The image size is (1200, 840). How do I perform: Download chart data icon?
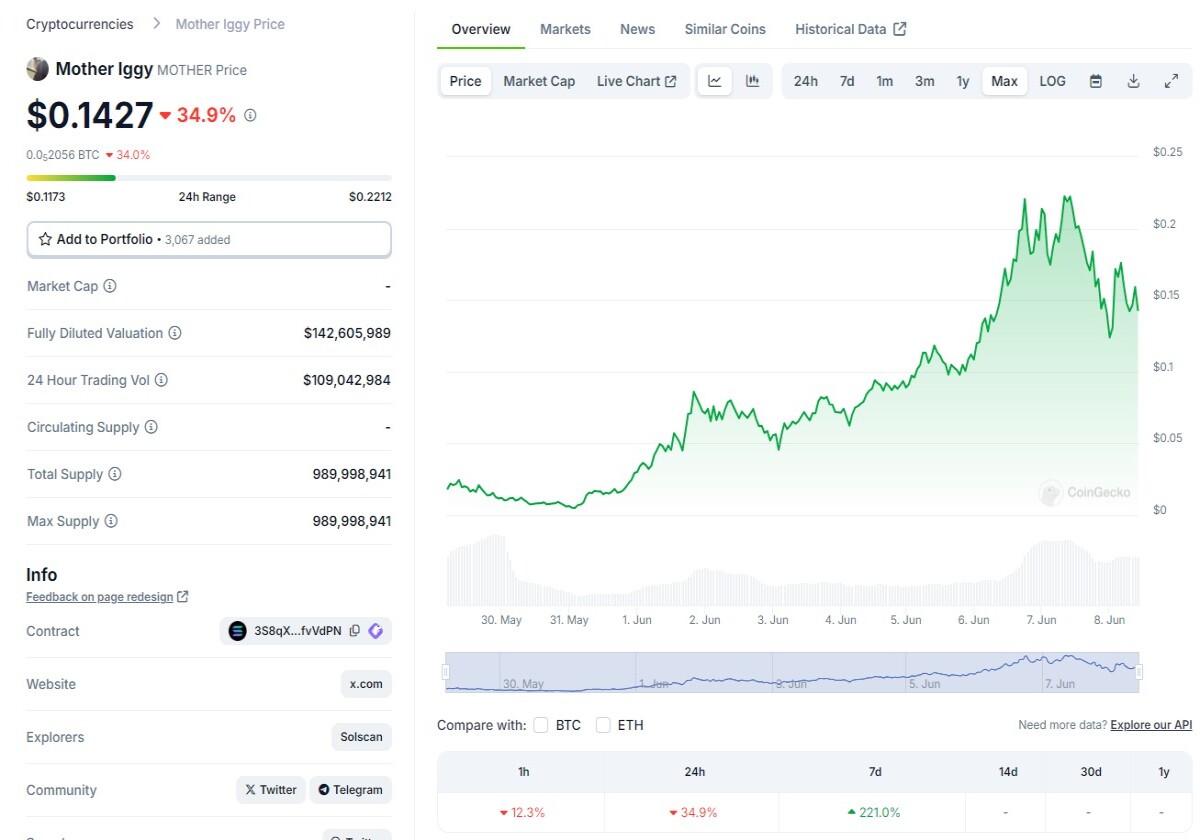[1134, 81]
